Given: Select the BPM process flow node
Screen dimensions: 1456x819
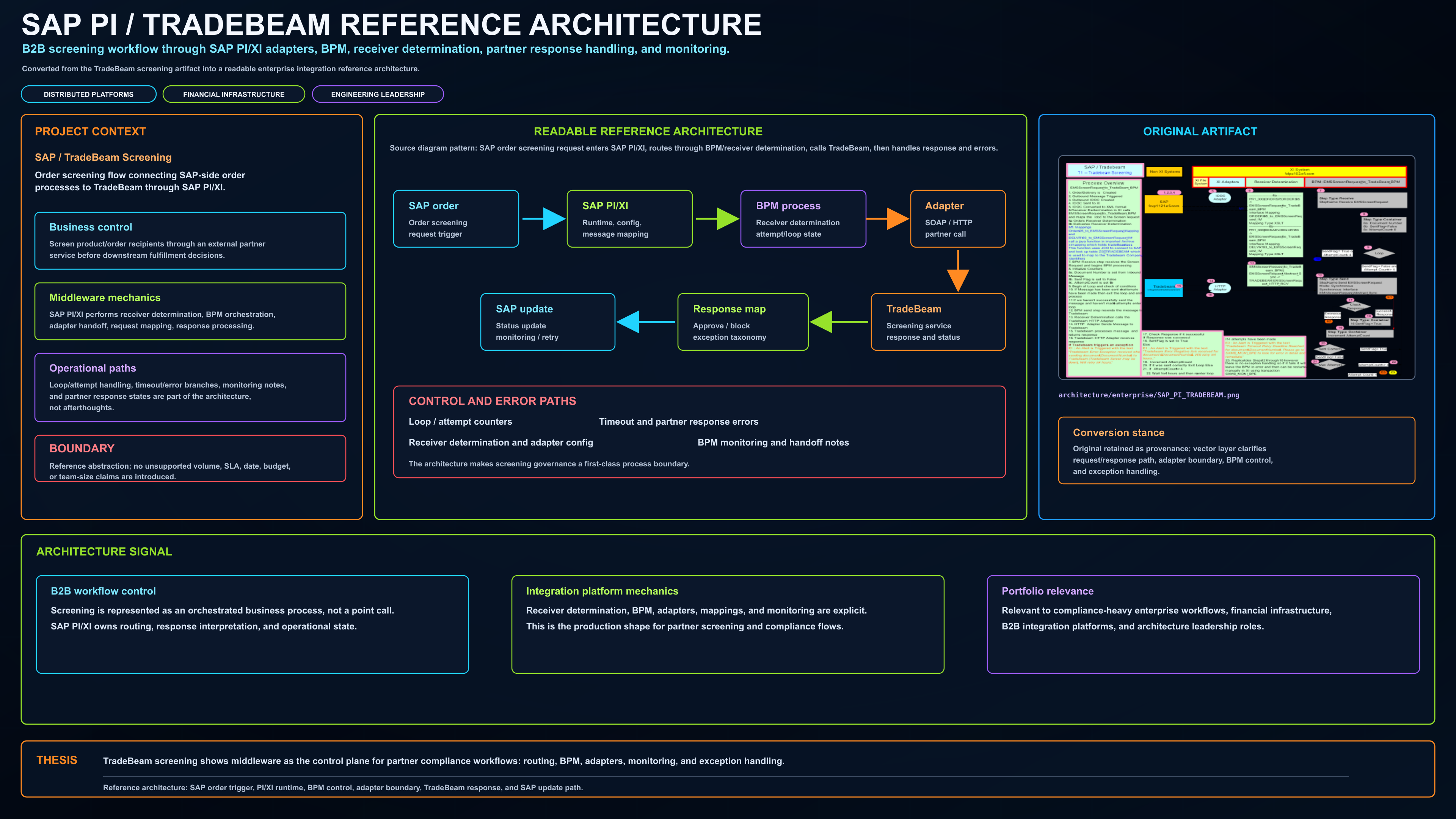Looking at the screenshot, I should (803, 219).
